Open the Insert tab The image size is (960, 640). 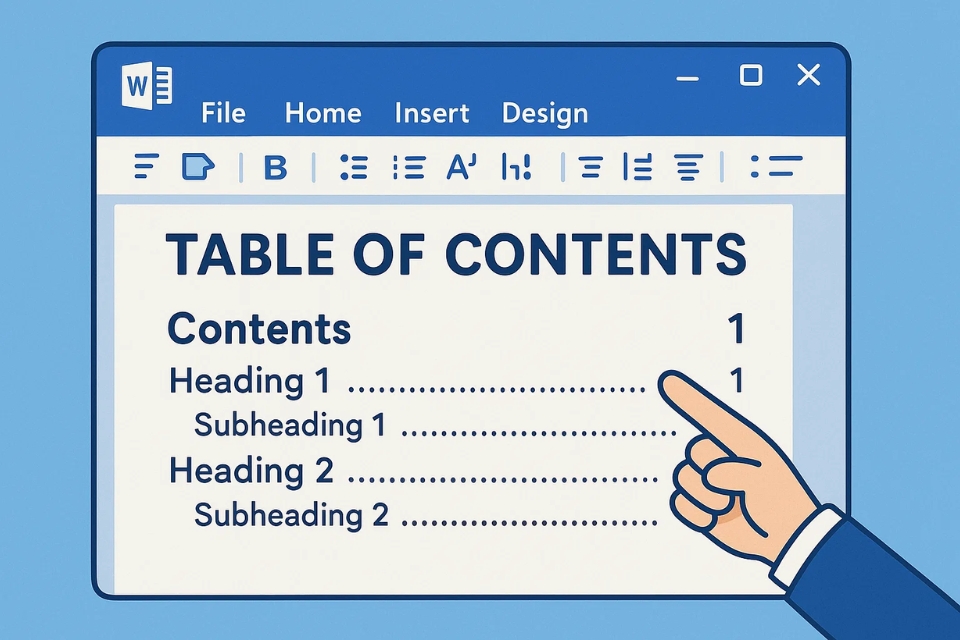point(432,113)
